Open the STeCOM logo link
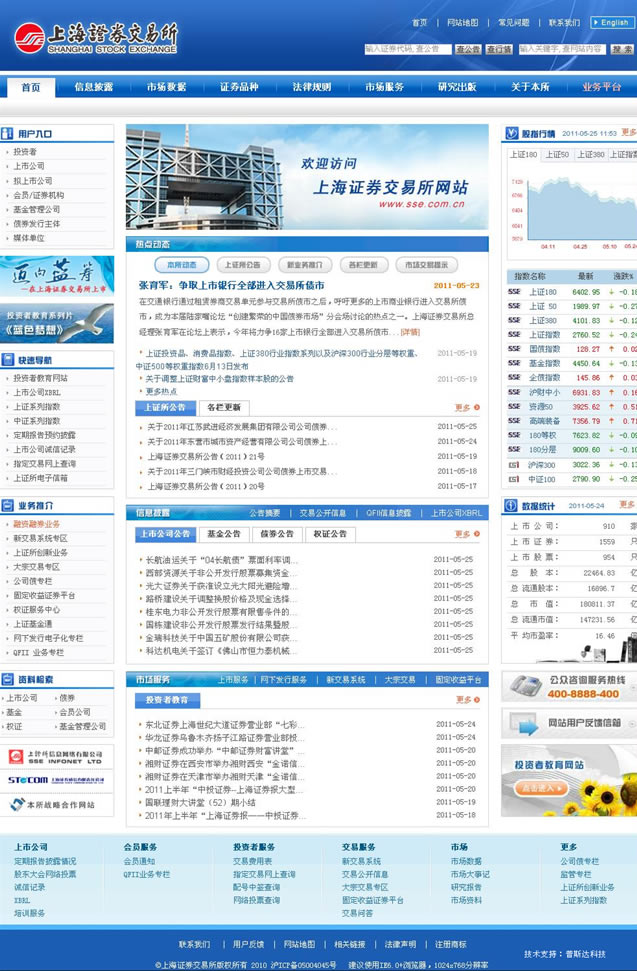Viewport: 637px width, 971px height. pos(56,780)
